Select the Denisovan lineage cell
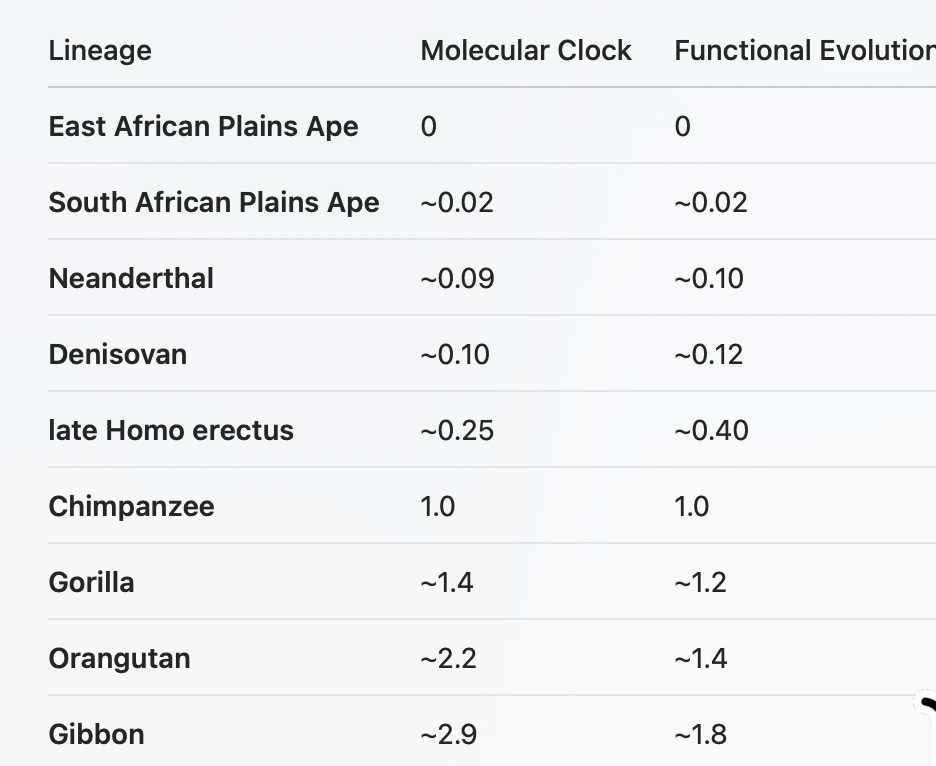This screenshot has height=766, width=936. coord(118,355)
